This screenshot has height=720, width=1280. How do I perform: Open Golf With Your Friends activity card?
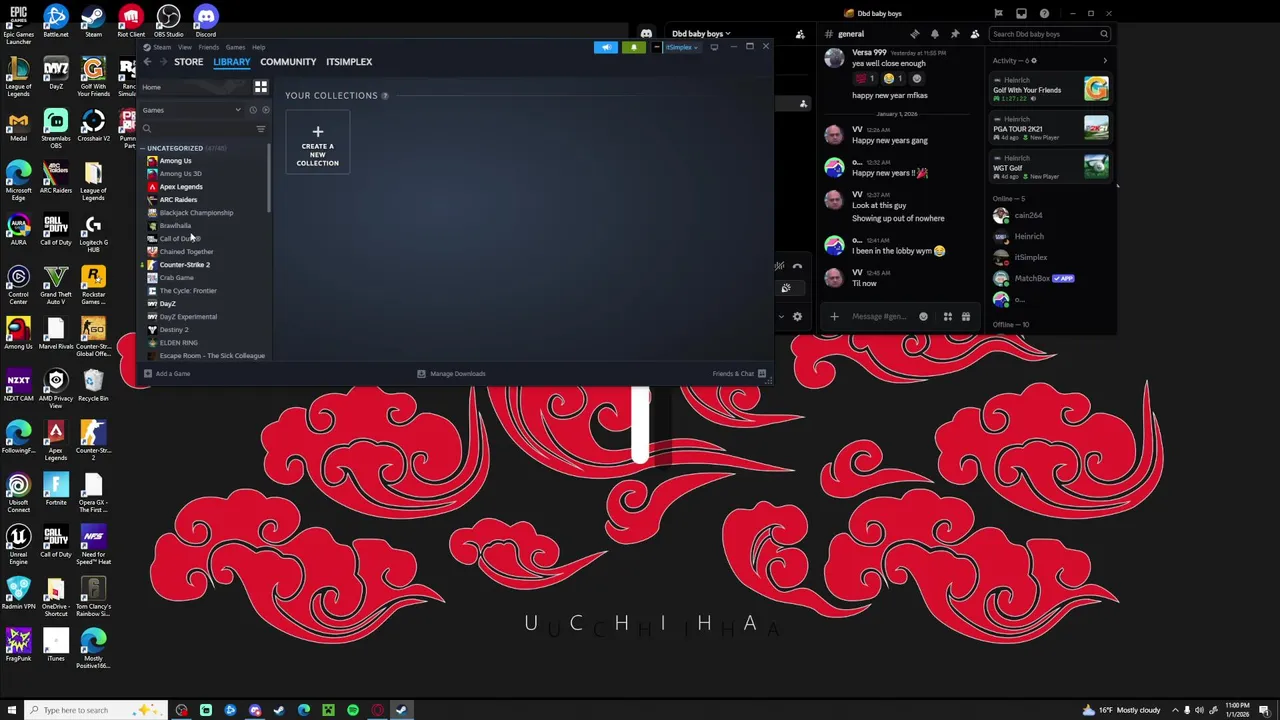point(1051,88)
